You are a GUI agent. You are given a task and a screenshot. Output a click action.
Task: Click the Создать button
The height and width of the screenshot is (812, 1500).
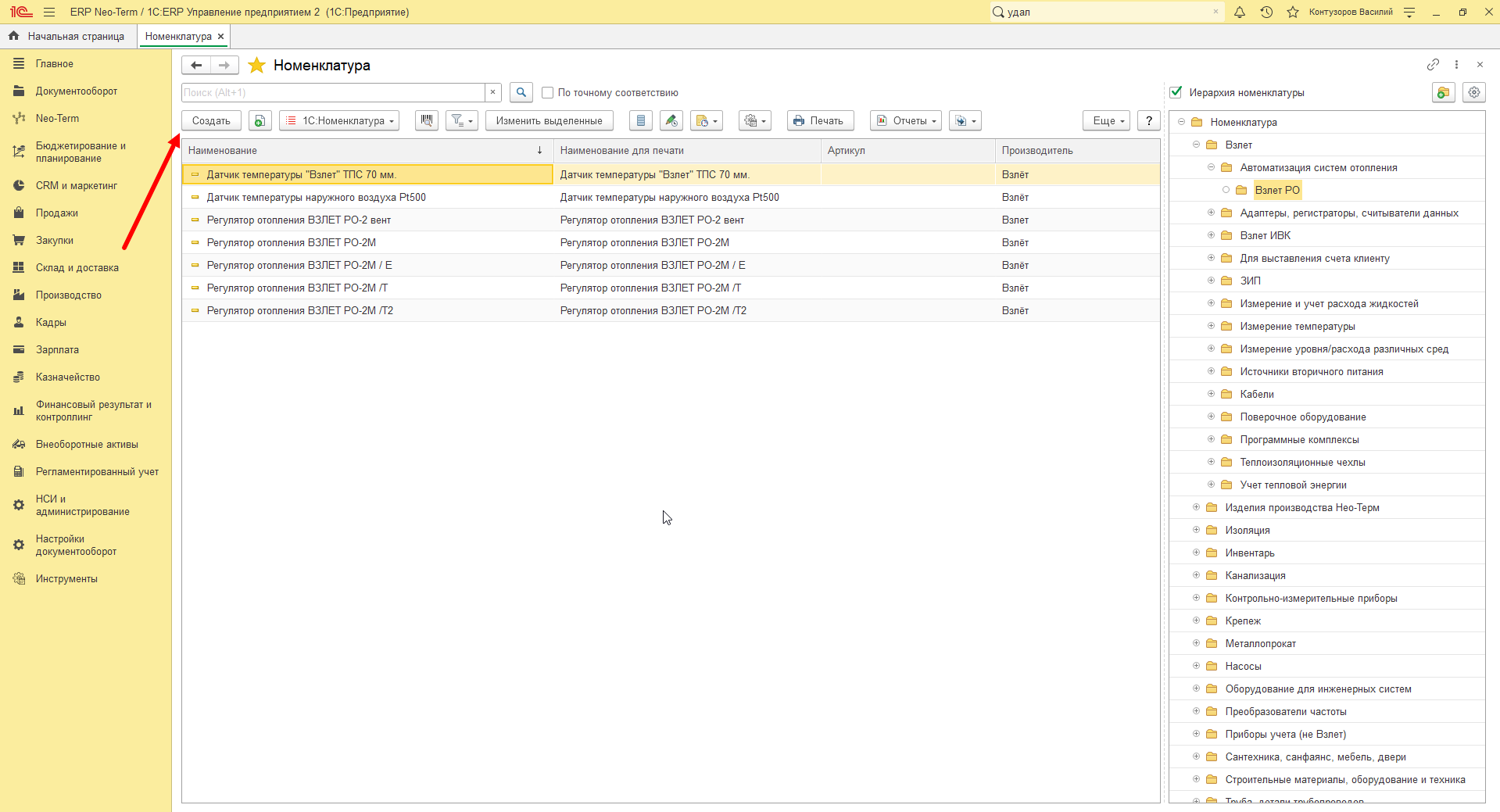click(212, 121)
